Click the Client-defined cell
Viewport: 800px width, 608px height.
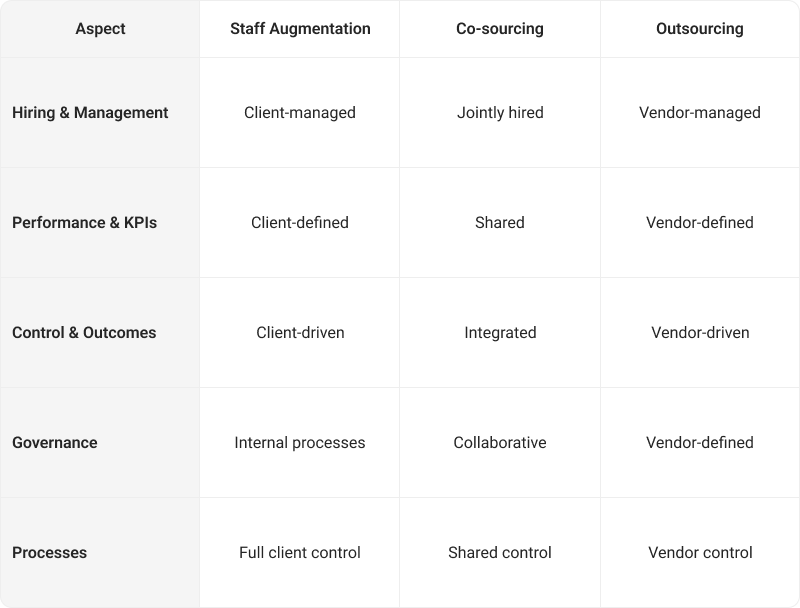pyautogui.click(x=300, y=223)
